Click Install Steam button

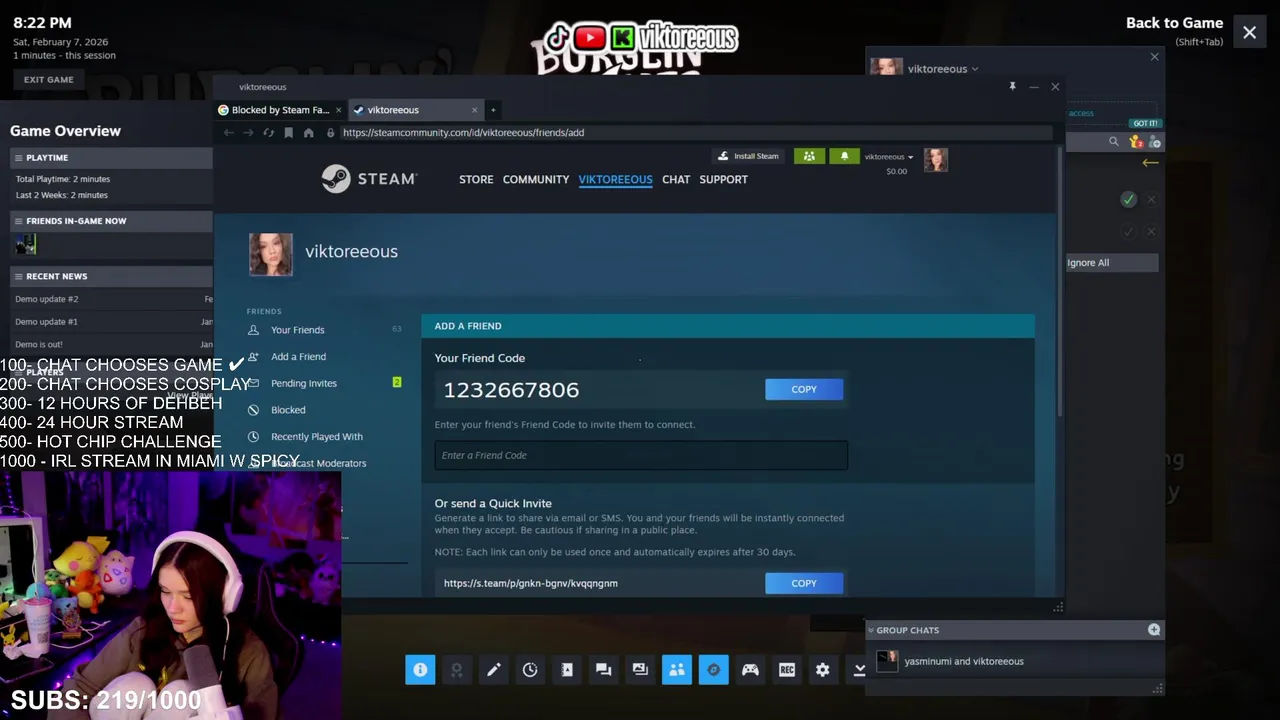point(748,156)
